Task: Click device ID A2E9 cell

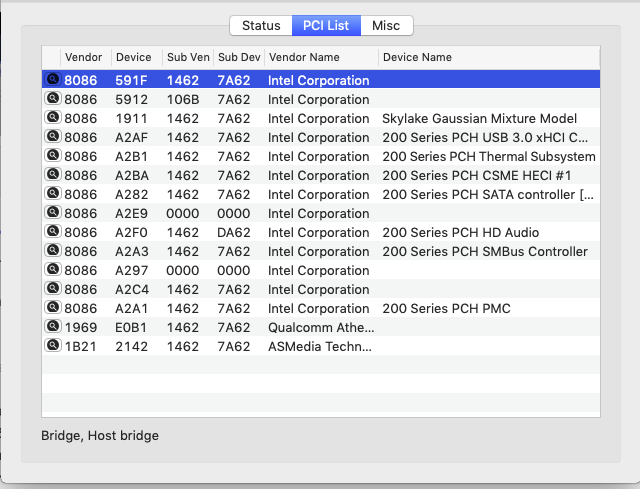Action: coord(131,213)
